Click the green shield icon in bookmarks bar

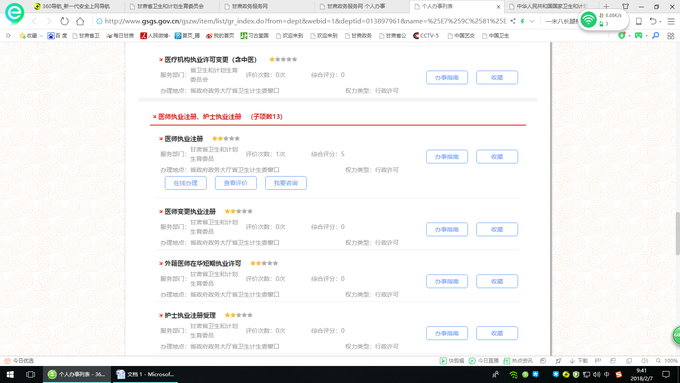[x=622, y=36]
